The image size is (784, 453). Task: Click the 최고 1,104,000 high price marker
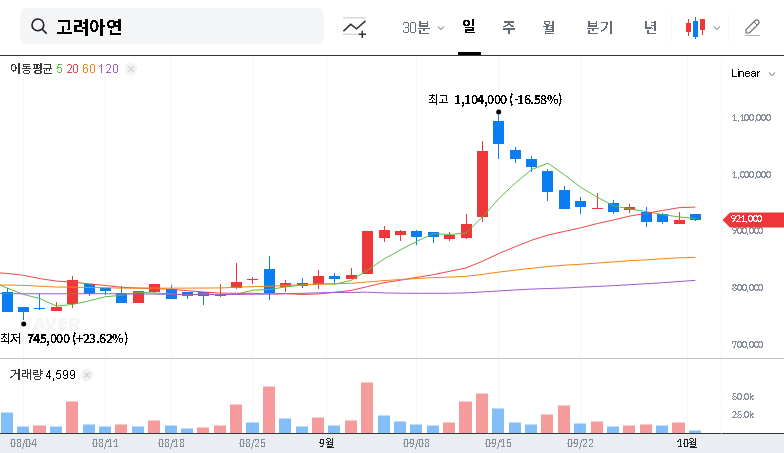click(x=495, y=100)
